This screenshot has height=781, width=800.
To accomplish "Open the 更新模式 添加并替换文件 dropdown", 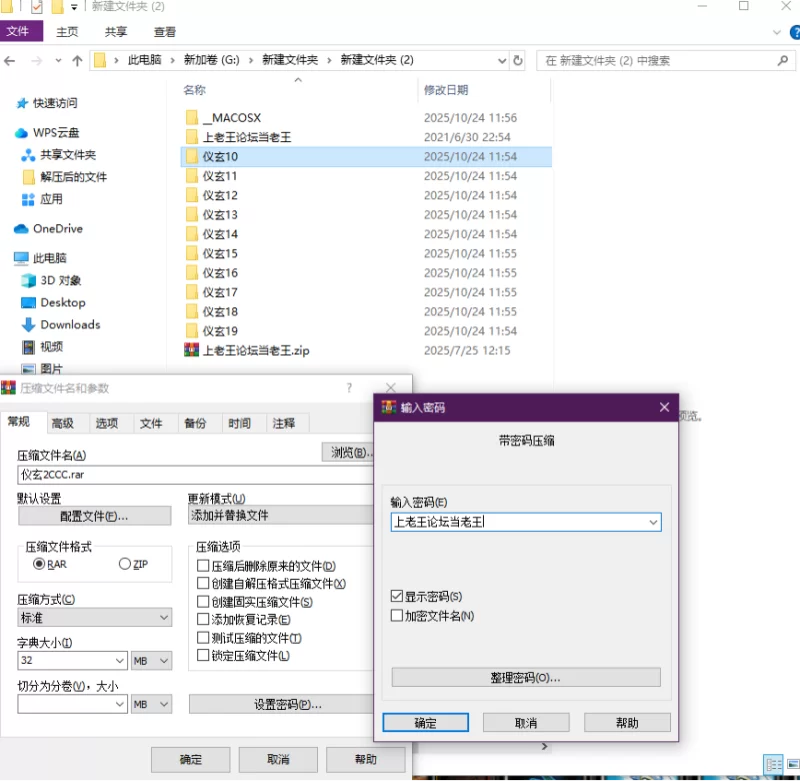I will click(x=281, y=516).
